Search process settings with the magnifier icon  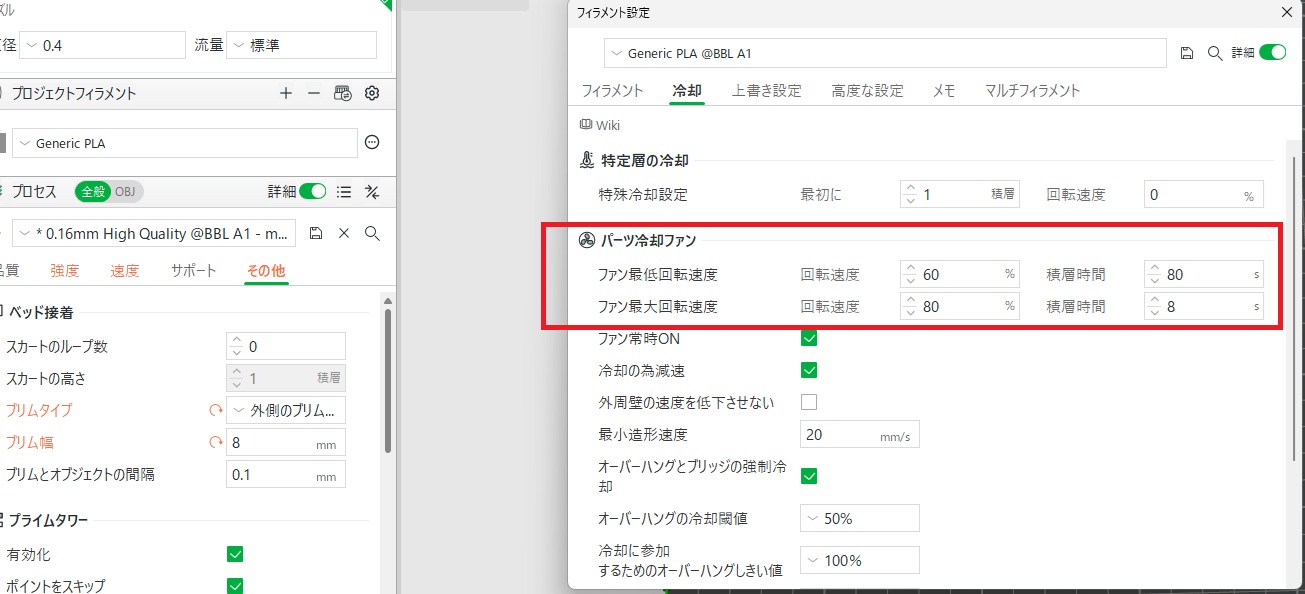[372, 233]
